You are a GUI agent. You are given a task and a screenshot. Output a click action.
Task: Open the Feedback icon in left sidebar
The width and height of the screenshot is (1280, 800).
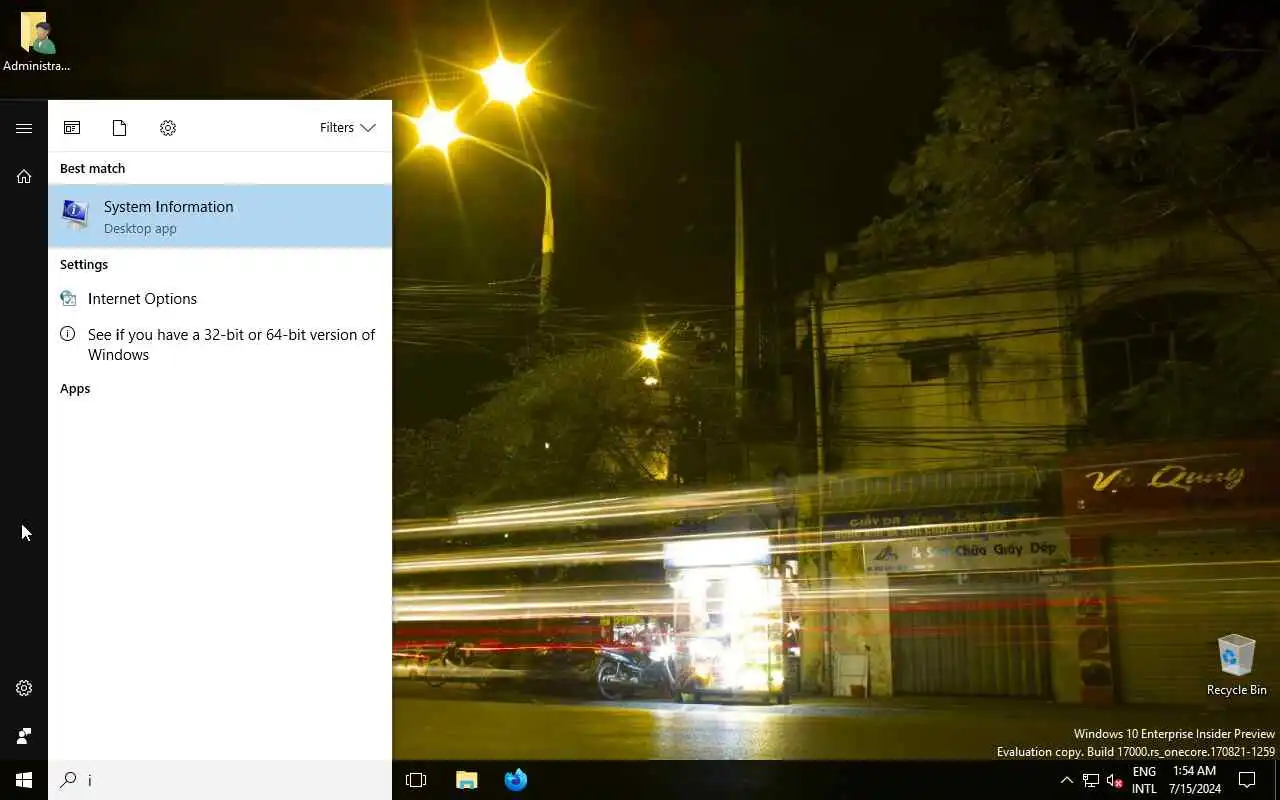[24, 736]
